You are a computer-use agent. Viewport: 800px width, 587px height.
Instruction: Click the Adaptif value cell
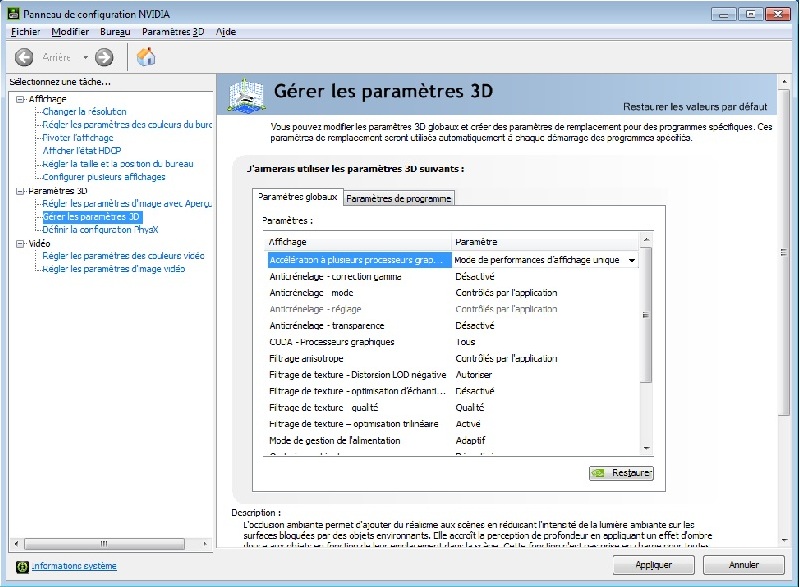point(470,441)
